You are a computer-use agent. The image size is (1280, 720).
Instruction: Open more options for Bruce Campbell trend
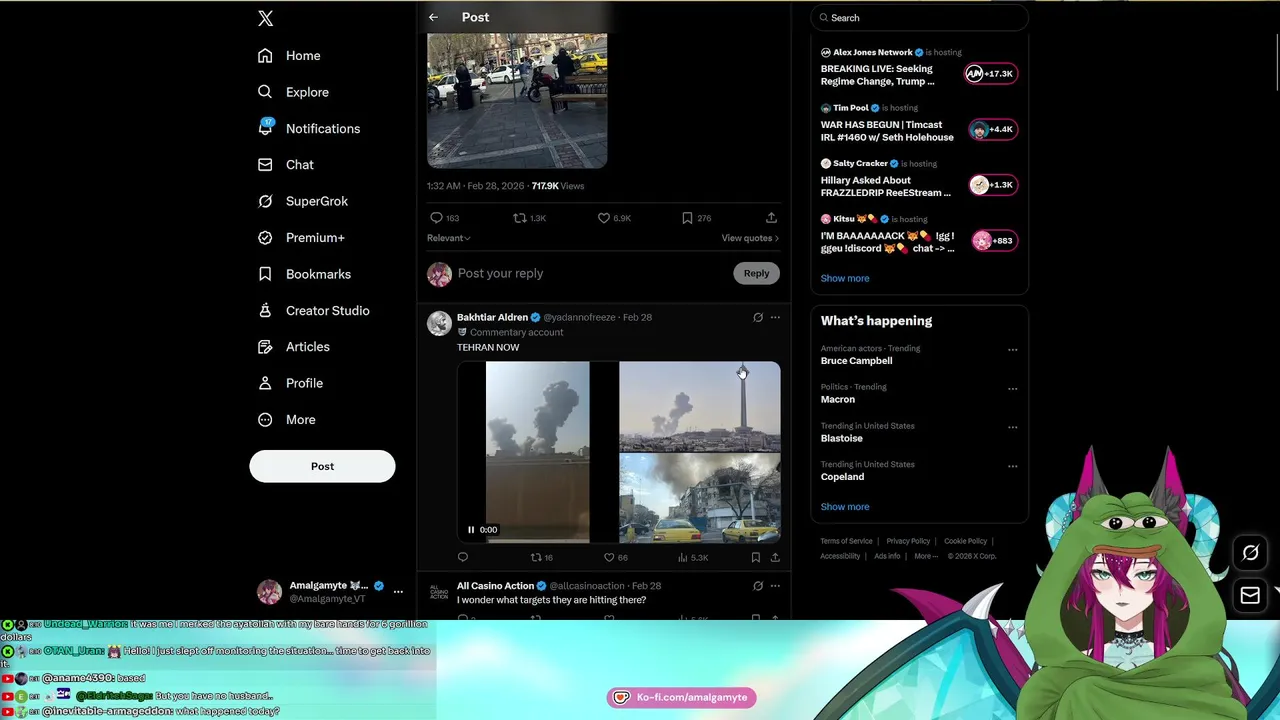[x=1012, y=350]
